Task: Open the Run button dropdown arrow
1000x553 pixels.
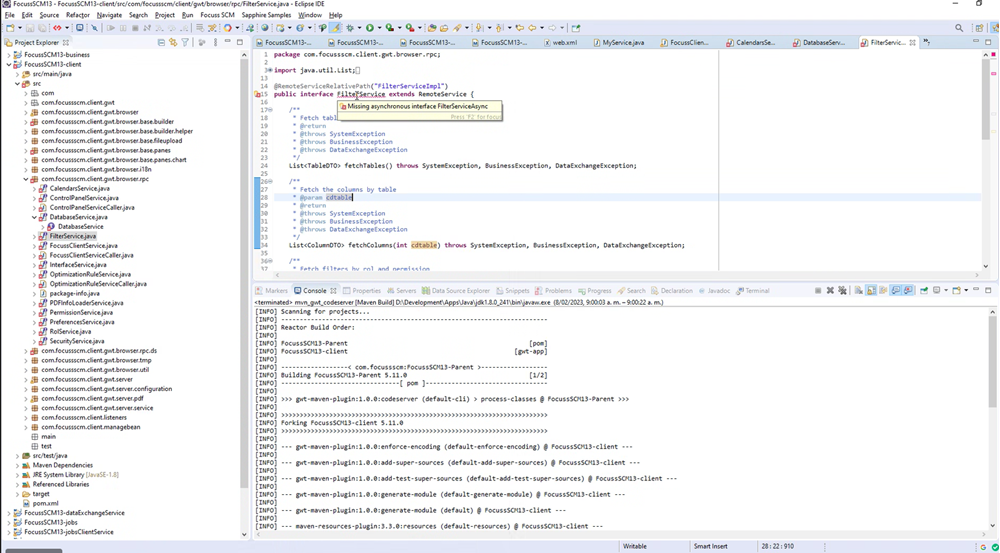Action: tap(379, 28)
